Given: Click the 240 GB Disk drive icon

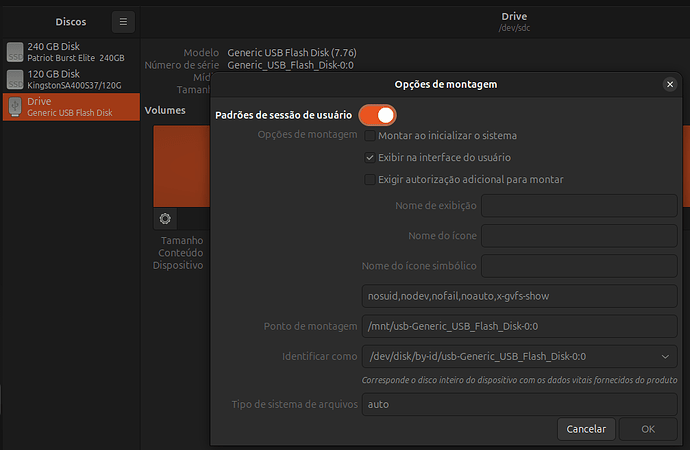Looking at the screenshot, I should [15, 52].
